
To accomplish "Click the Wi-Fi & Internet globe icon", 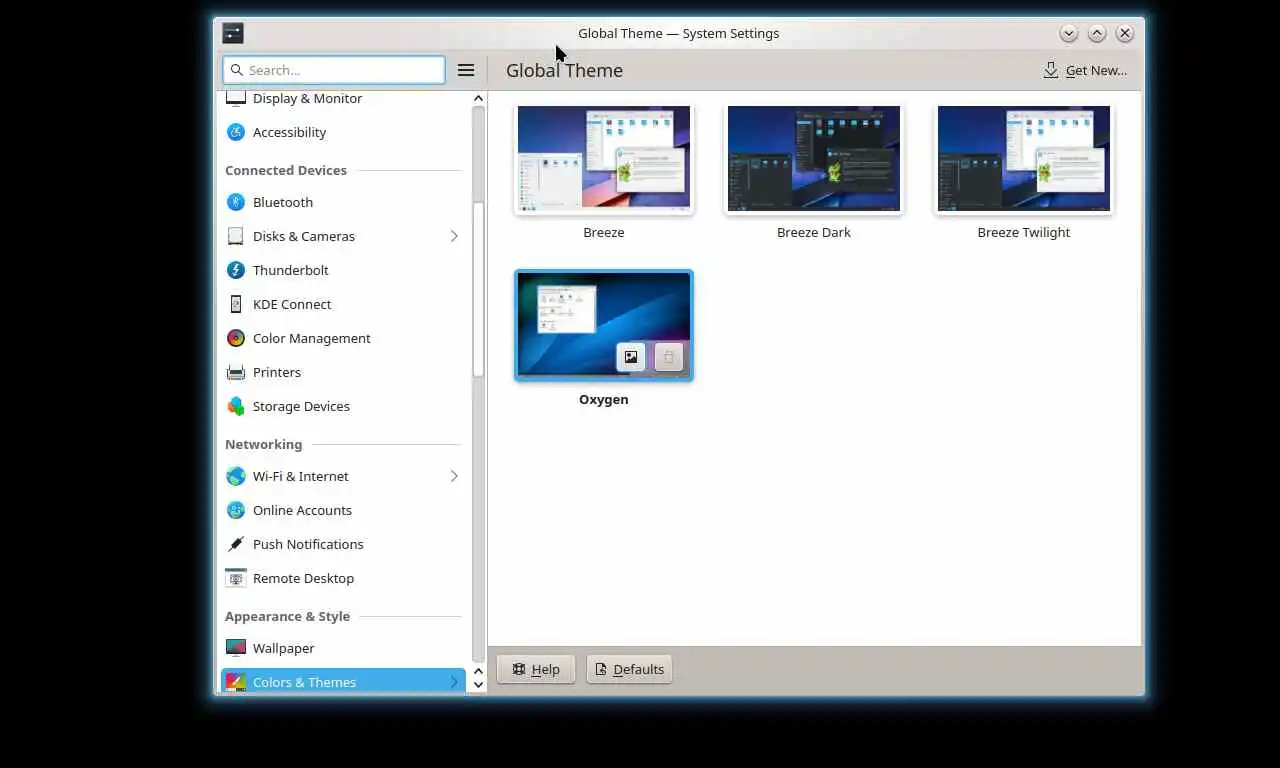I will pyautogui.click(x=235, y=476).
